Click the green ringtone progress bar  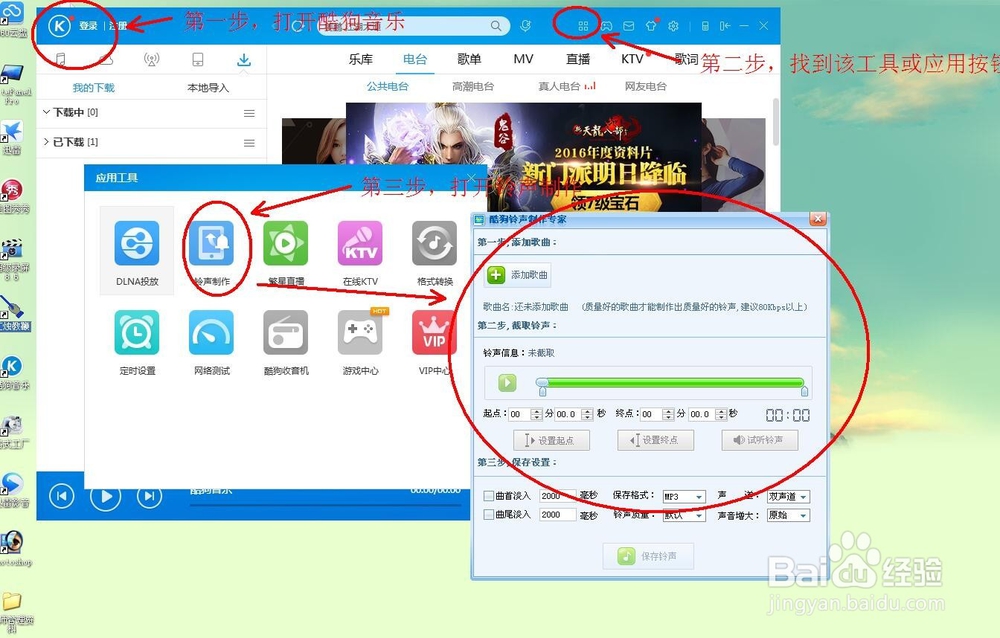[x=673, y=382]
